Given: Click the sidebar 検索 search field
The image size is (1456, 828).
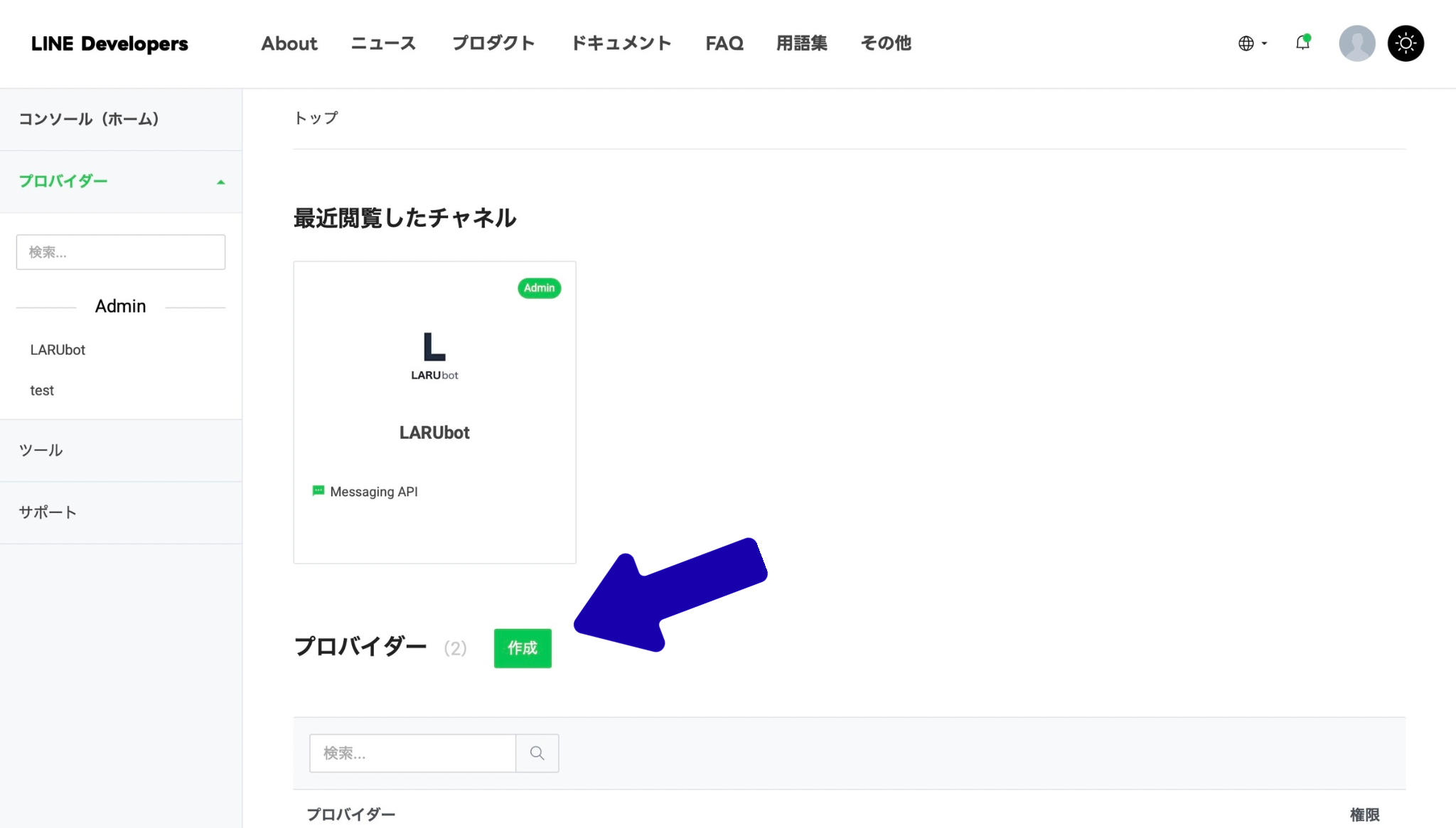Looking at the screenshot, I should coord(120,252).
